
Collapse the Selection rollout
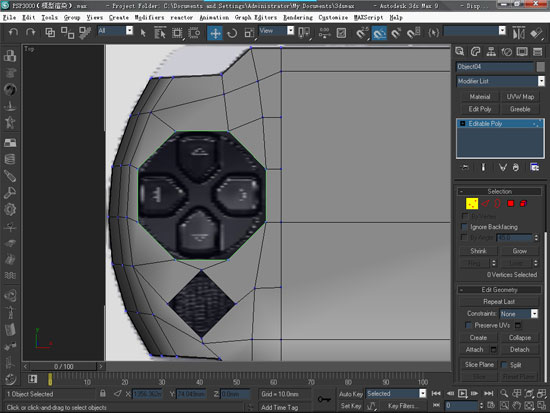(500, 192)
